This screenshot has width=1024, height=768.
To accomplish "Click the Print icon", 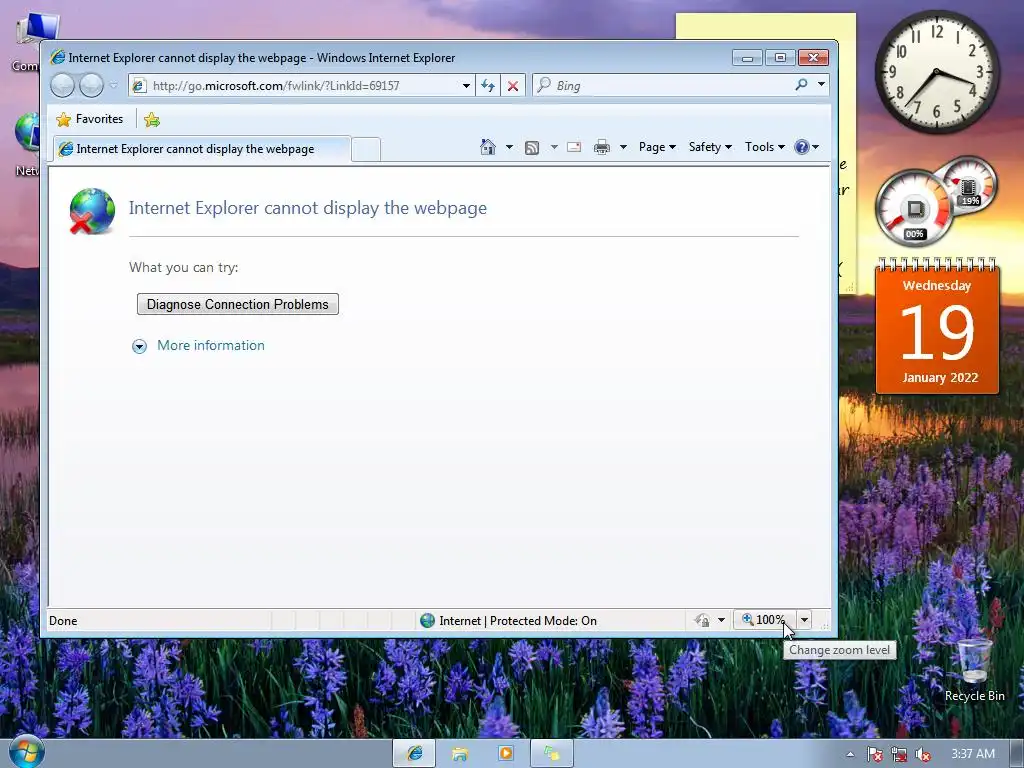I will [x=601, y=147].
